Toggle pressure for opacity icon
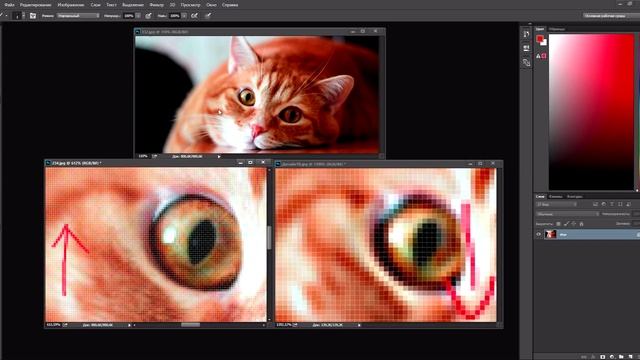 click(149, 16)
